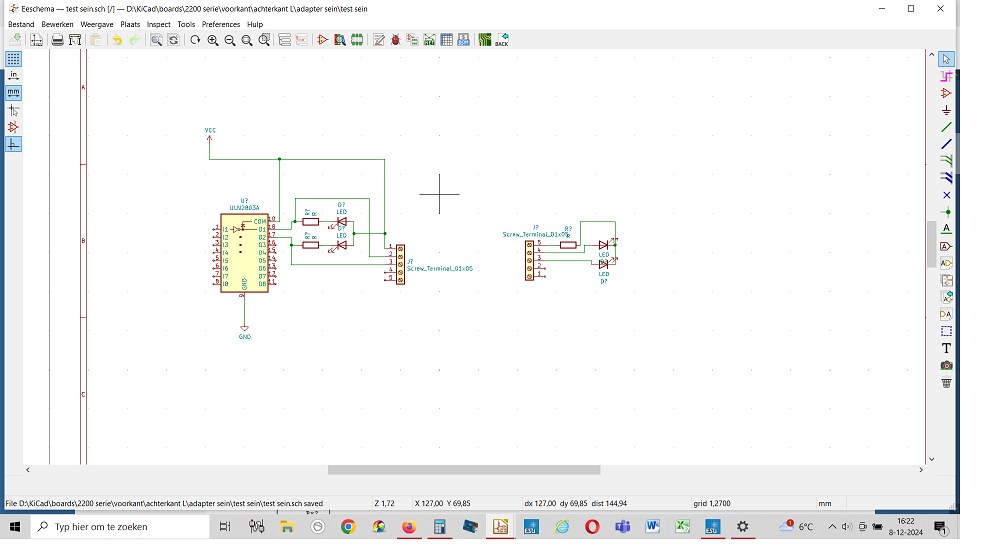987x555 pixels.
Task: Select the Place no-connect flag tool
Action: click(x=946, y=195)
